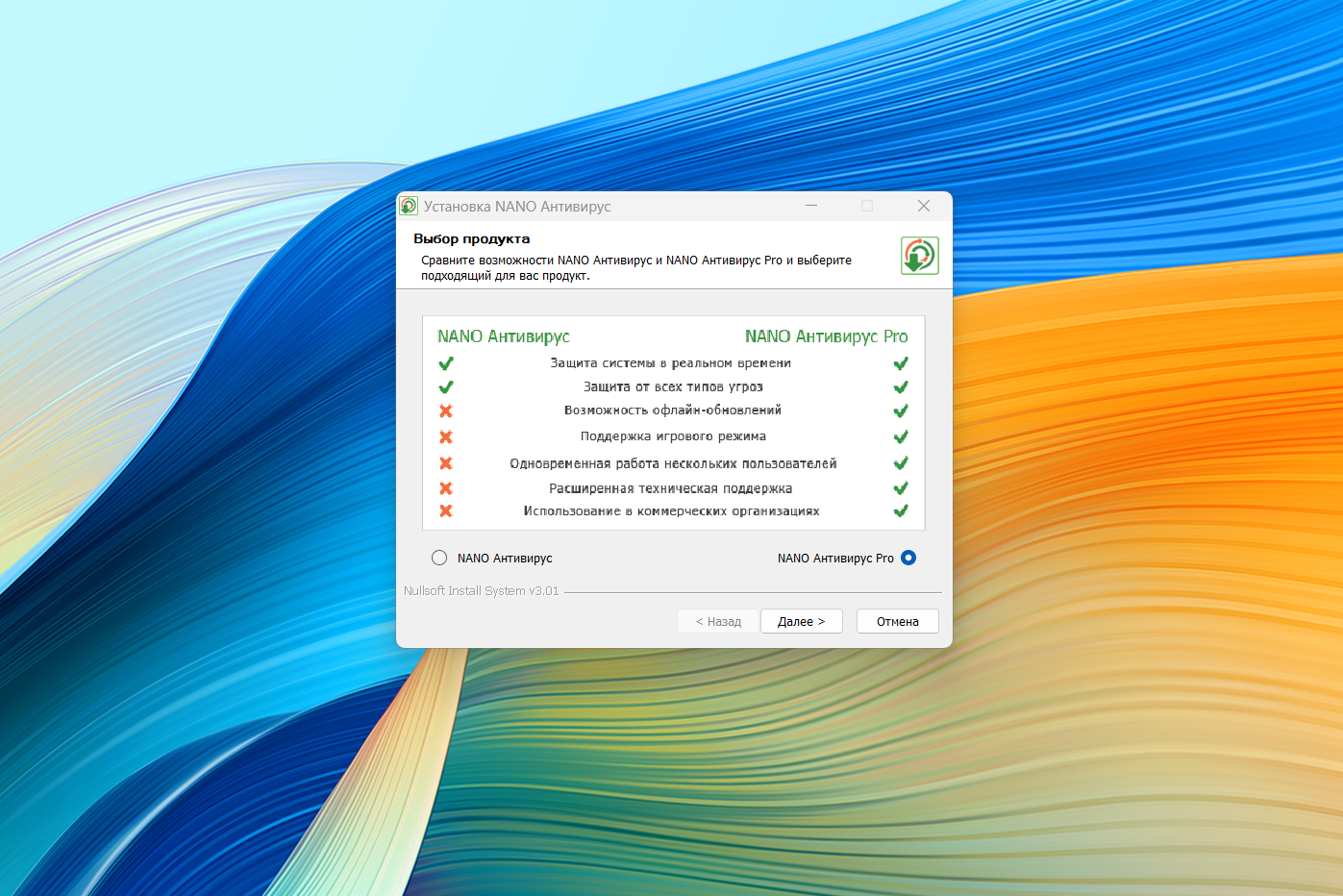Click the green check mark beside "Расширенная техническая поддержка"
1343x896 pixels.
pos(901,488)
